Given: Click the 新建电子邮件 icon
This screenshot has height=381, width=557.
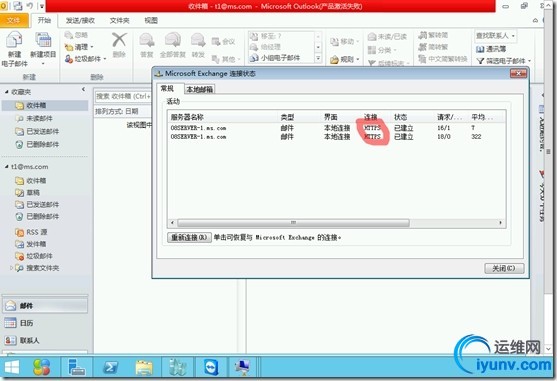Looking at the screenshot, I should 14,40.
